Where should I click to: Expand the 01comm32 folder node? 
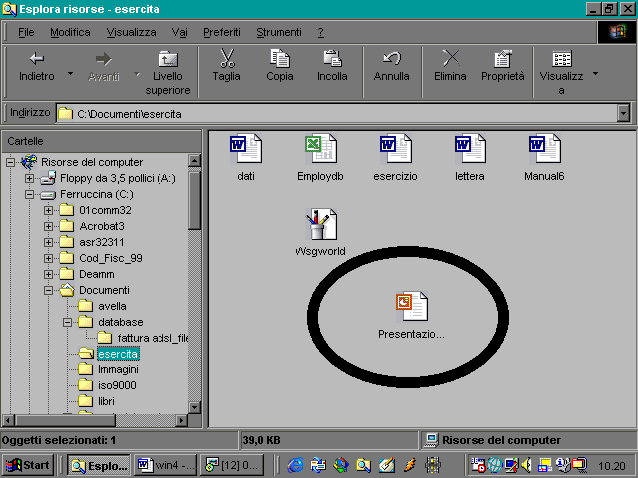(48, 210)
